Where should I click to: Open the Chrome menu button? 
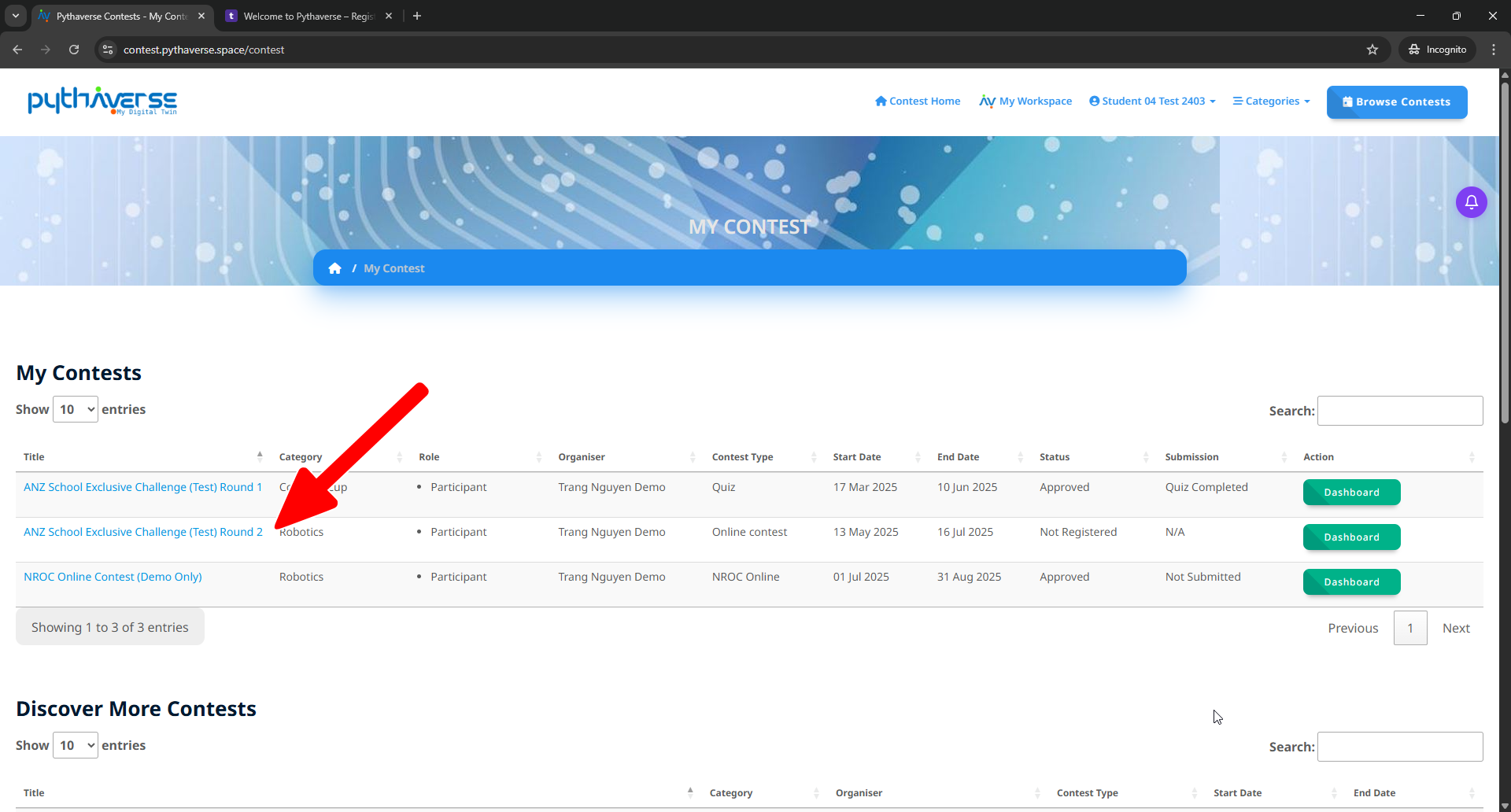1494,50
